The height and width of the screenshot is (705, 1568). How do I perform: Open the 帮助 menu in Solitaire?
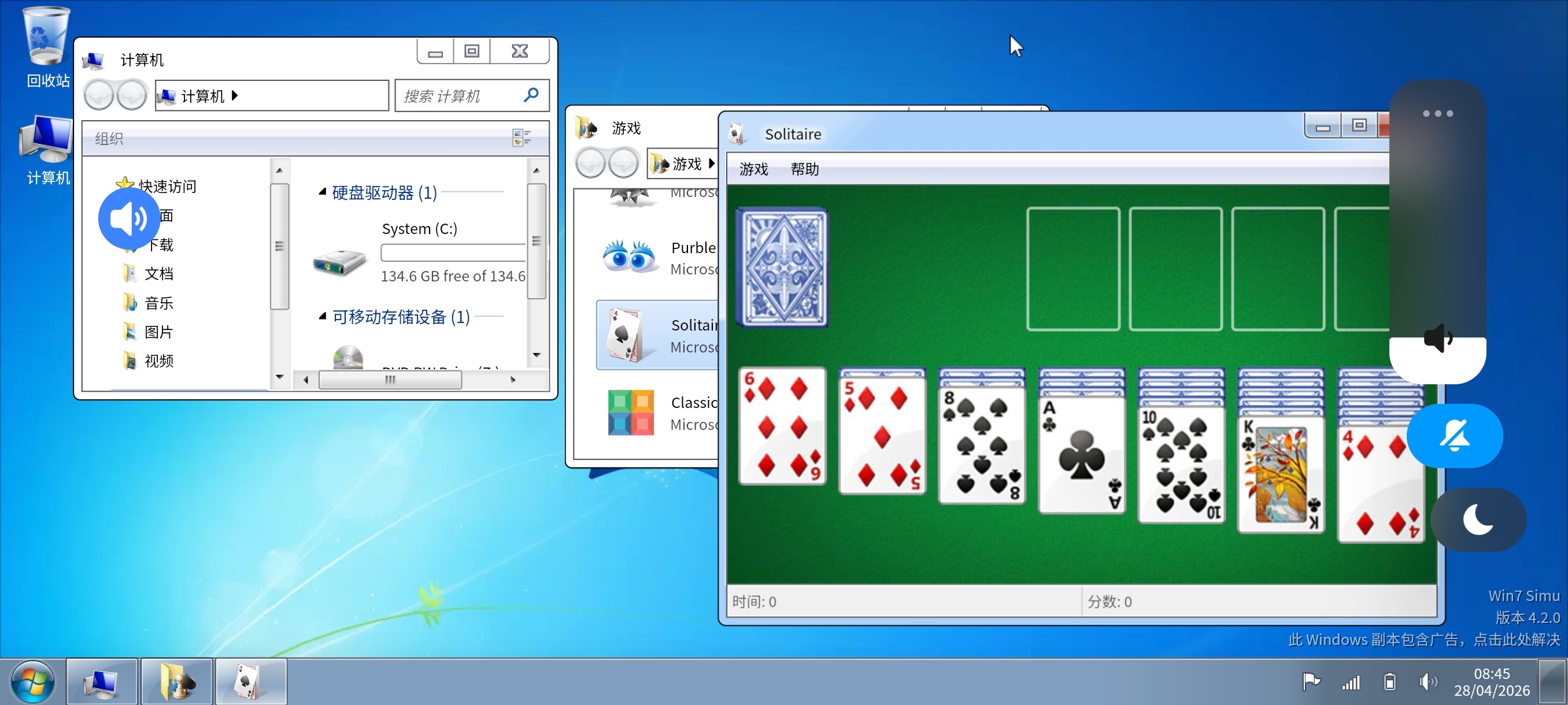805,169
